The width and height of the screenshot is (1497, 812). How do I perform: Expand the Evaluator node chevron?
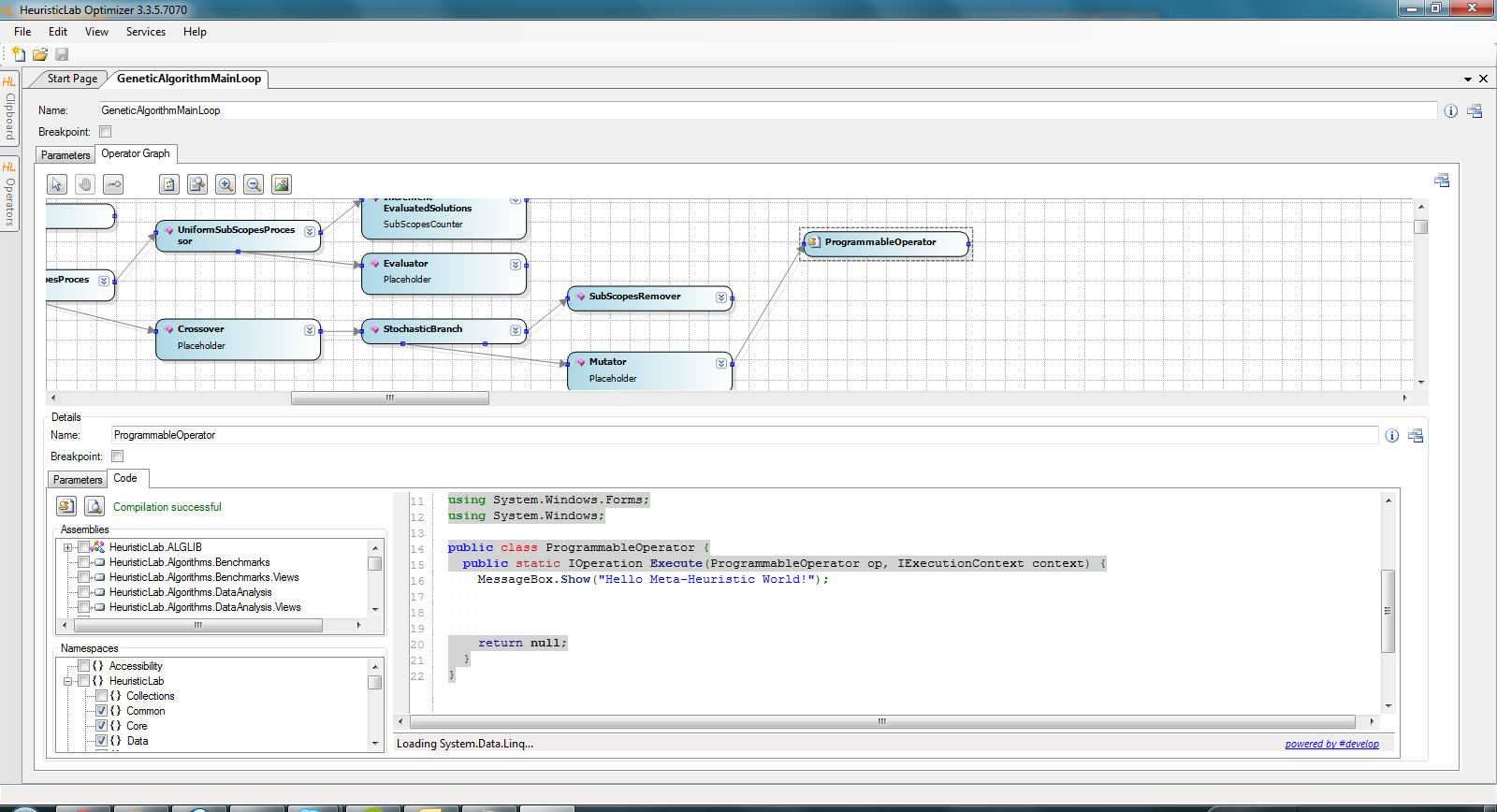(x=516, y=265)
